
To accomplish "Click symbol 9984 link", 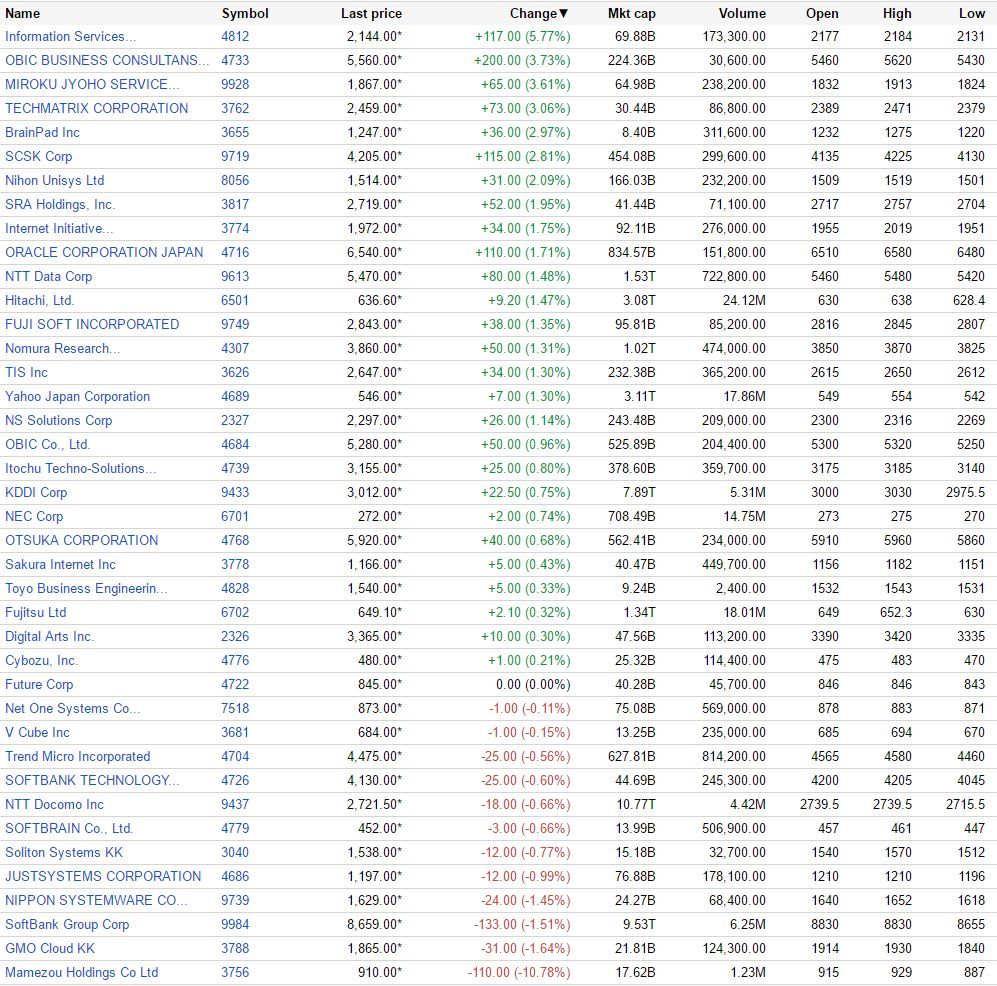I will click(x=235, y=924).
